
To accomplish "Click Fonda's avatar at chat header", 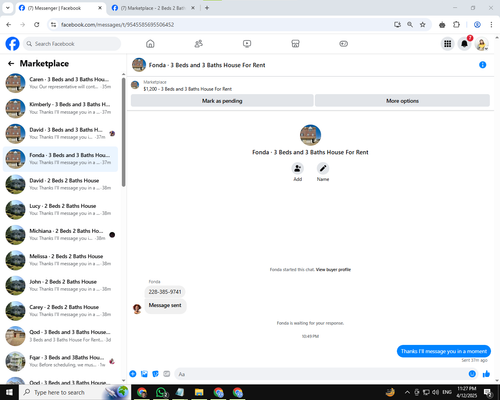I will click(x=139, y=65).
